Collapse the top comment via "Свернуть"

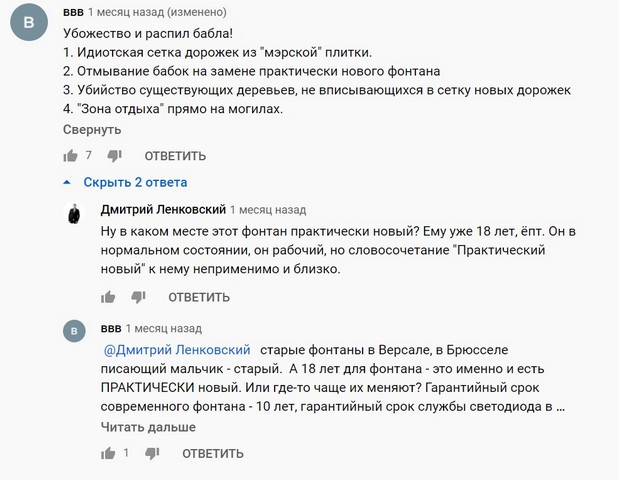pos(92,129)
